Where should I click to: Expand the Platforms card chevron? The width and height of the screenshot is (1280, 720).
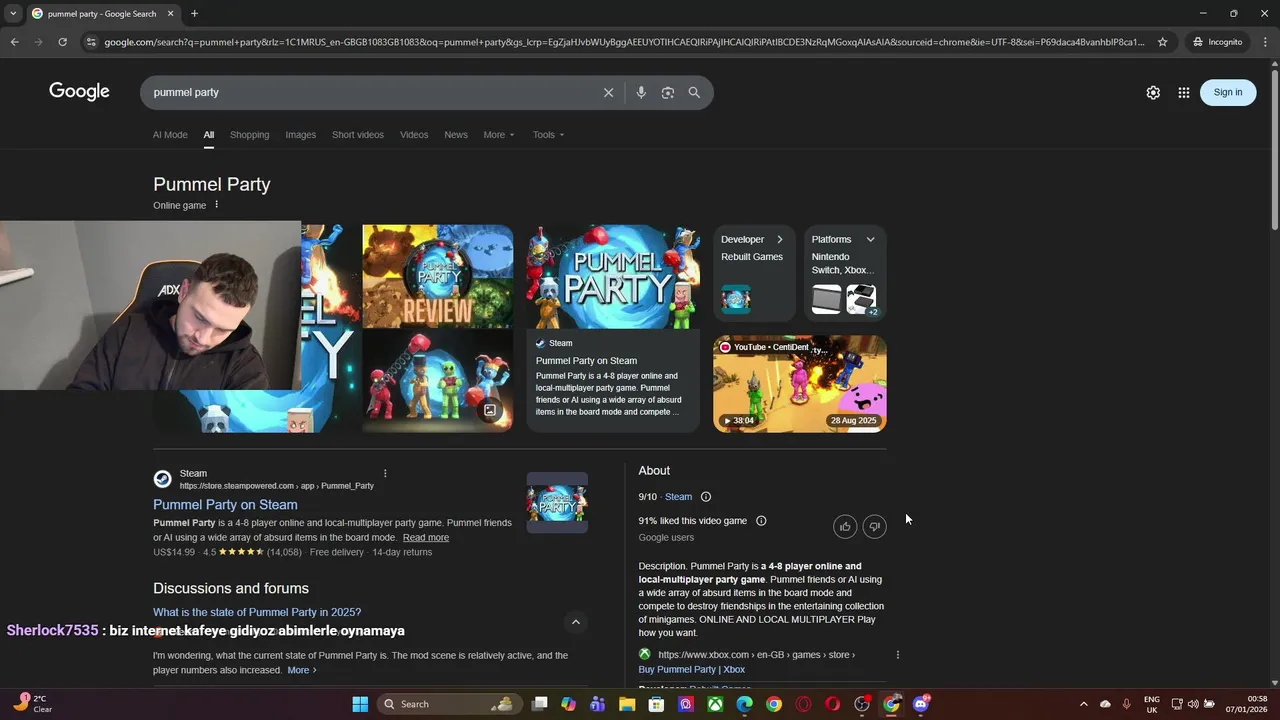(x=870, y=240)
